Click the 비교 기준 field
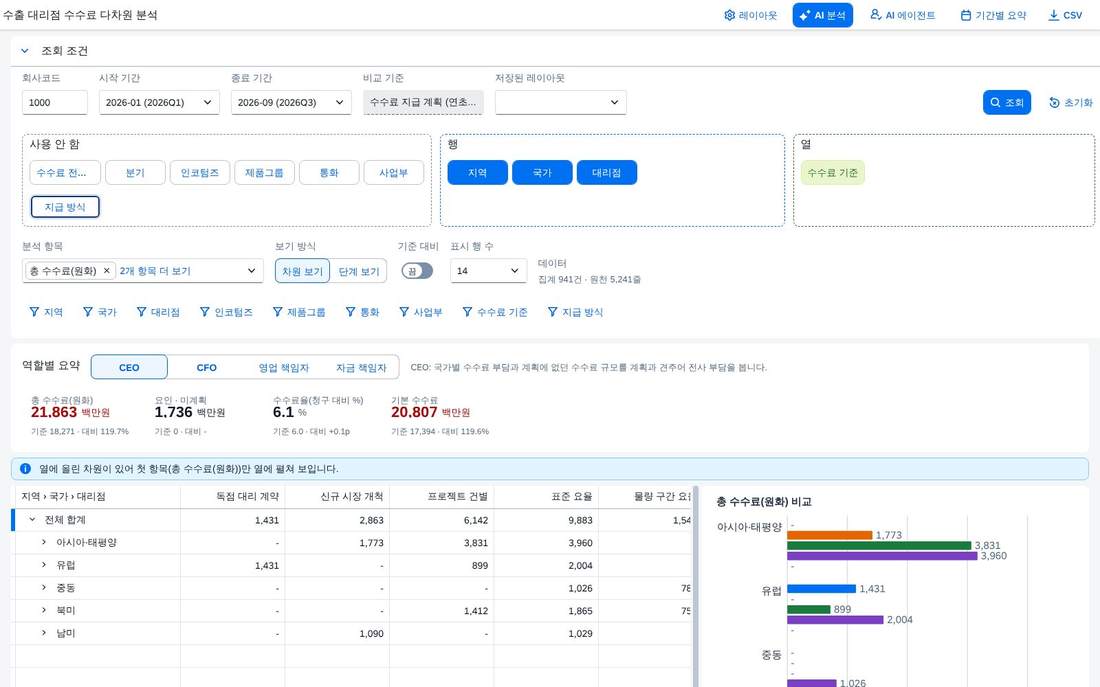This screenshot has width=1100, height=687. (423, 102)
